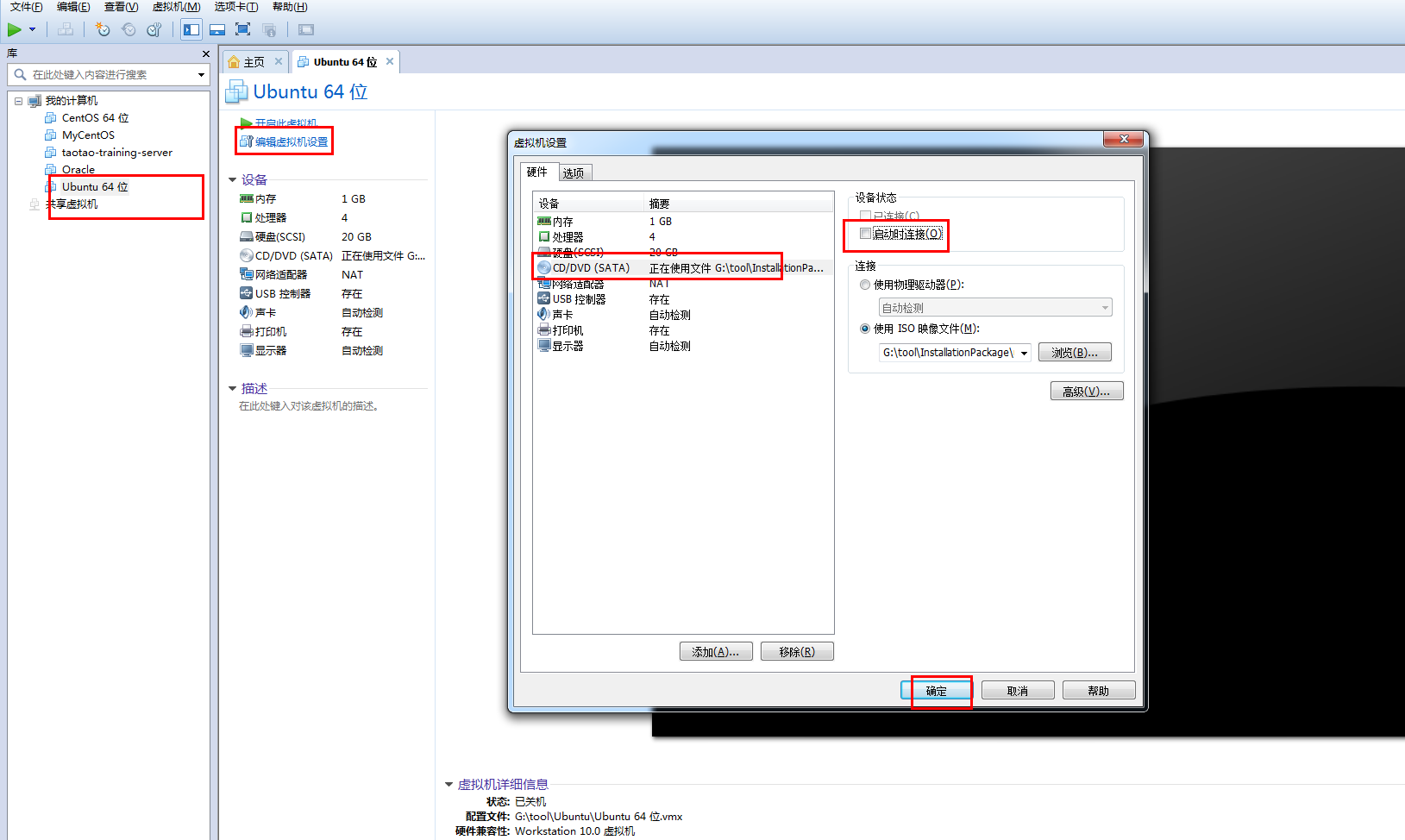
Task: Collapse the 描述 section
Action: click(232, 389)
